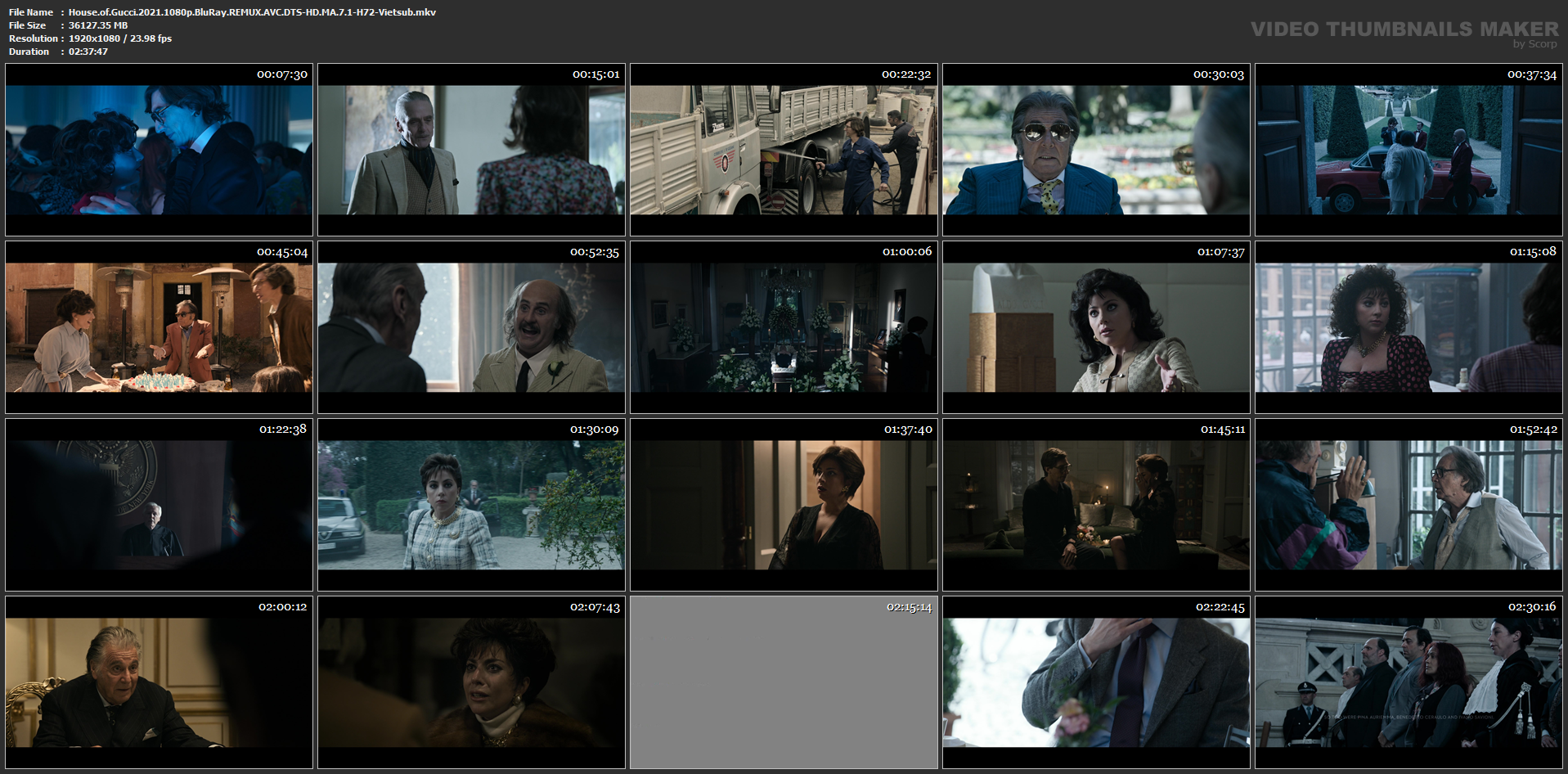Click the thumbnail timestamped 00:30:03

coord(1096,150)
